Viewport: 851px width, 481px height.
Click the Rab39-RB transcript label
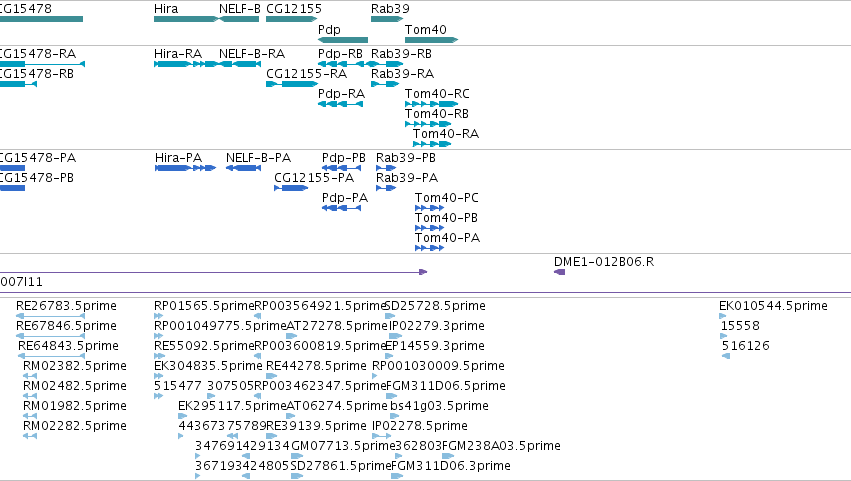click(x=402, y=54)
